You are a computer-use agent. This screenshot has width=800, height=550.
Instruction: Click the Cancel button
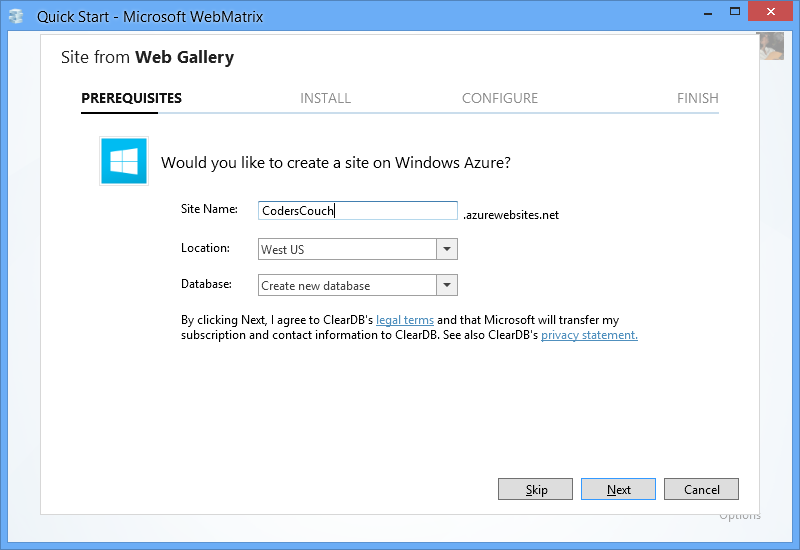coord(702,489)
